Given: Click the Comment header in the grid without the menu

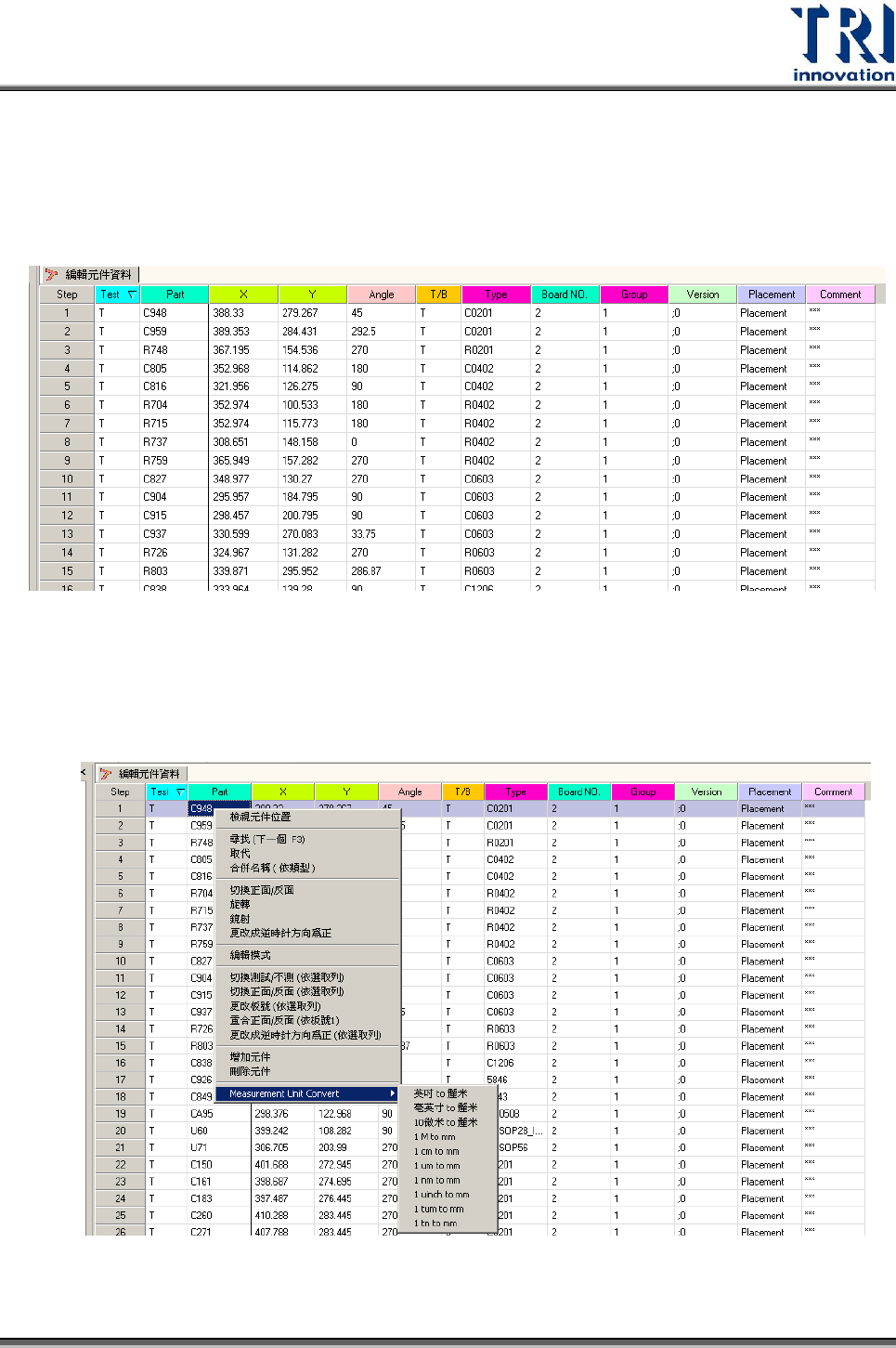Looking at the screenshot, I should click(x=840, y=294).
